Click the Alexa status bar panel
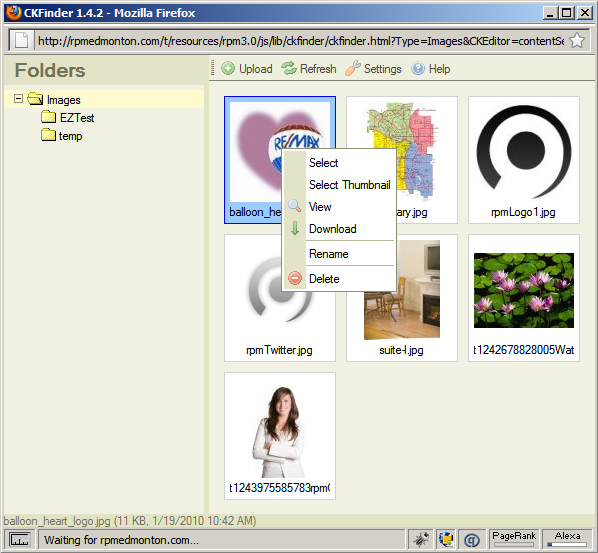 coord(567,539)
